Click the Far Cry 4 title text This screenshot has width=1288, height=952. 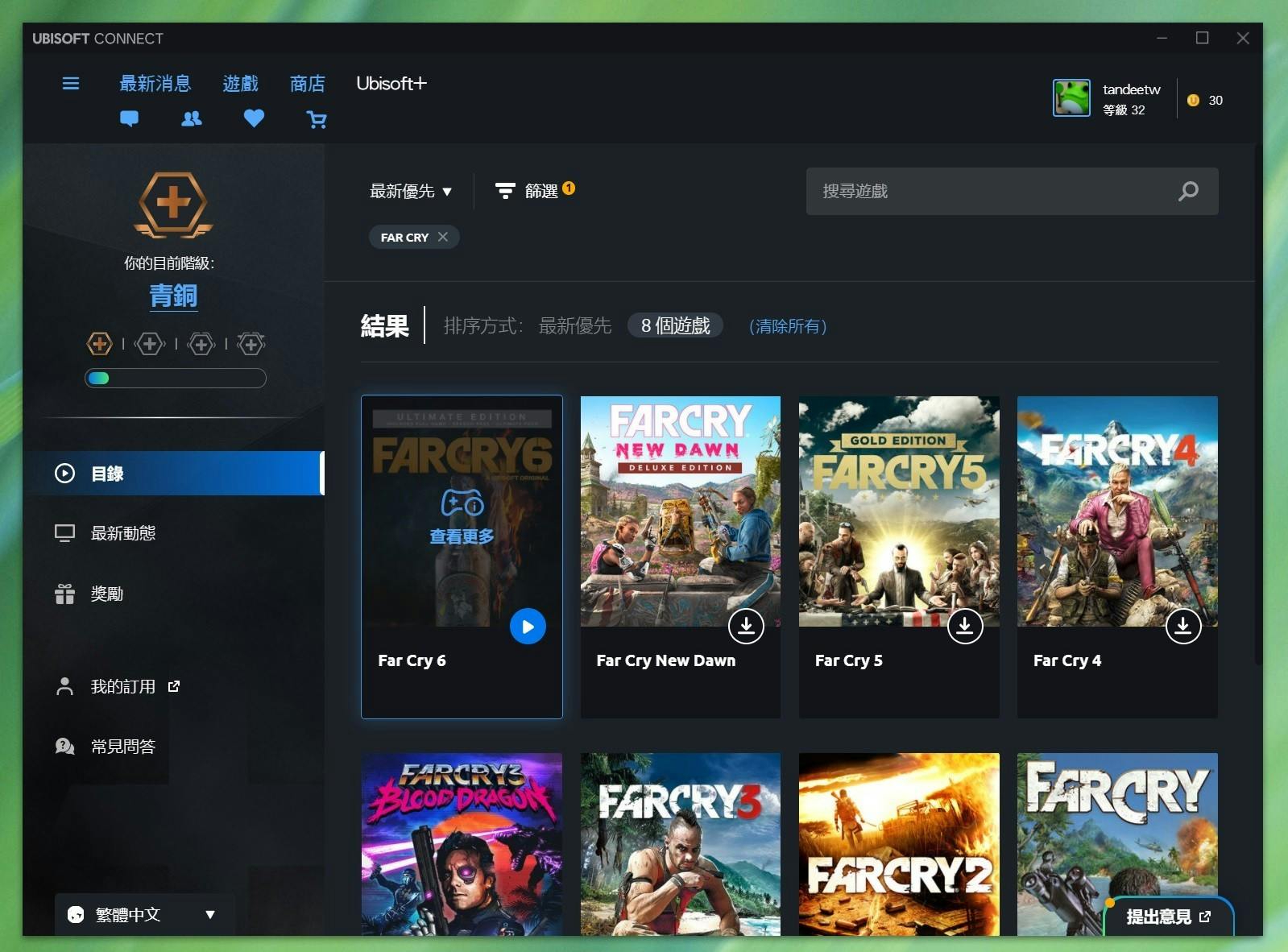pos(1067,660)
